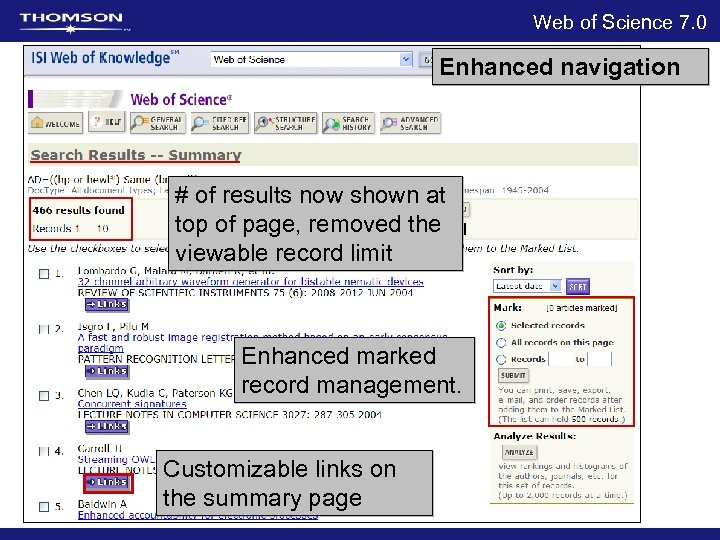Click the 'Search Results -- Summary' heading
Image resolution: width=720 pixels, height=540 pixels.
[x=135, y=155]
